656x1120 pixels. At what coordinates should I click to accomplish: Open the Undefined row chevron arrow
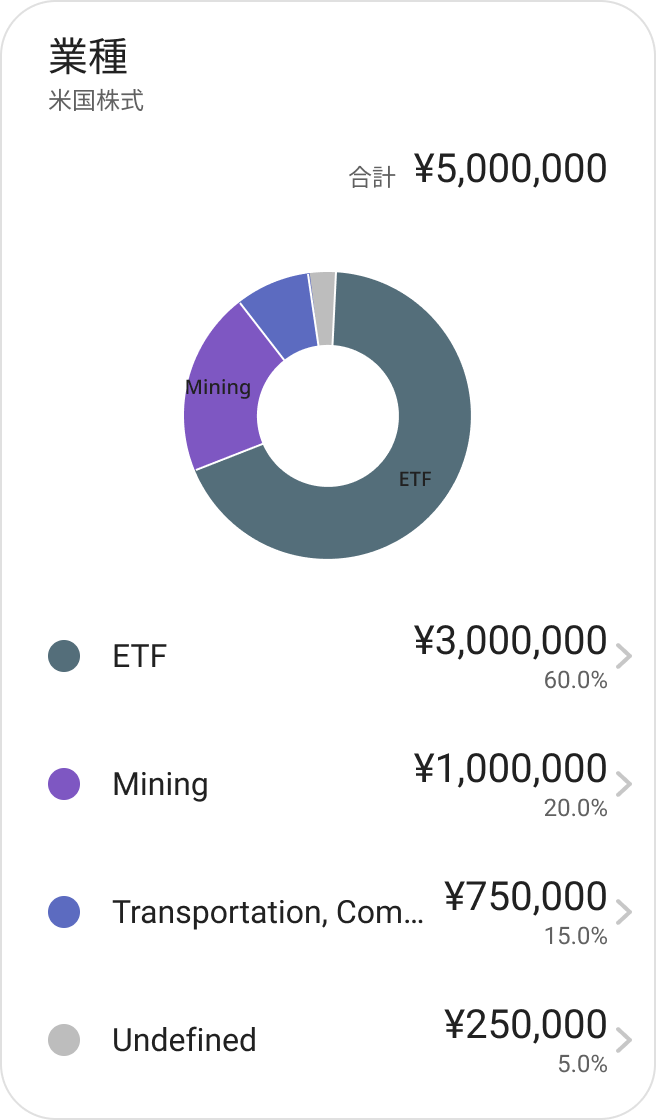pos(624,1040)
